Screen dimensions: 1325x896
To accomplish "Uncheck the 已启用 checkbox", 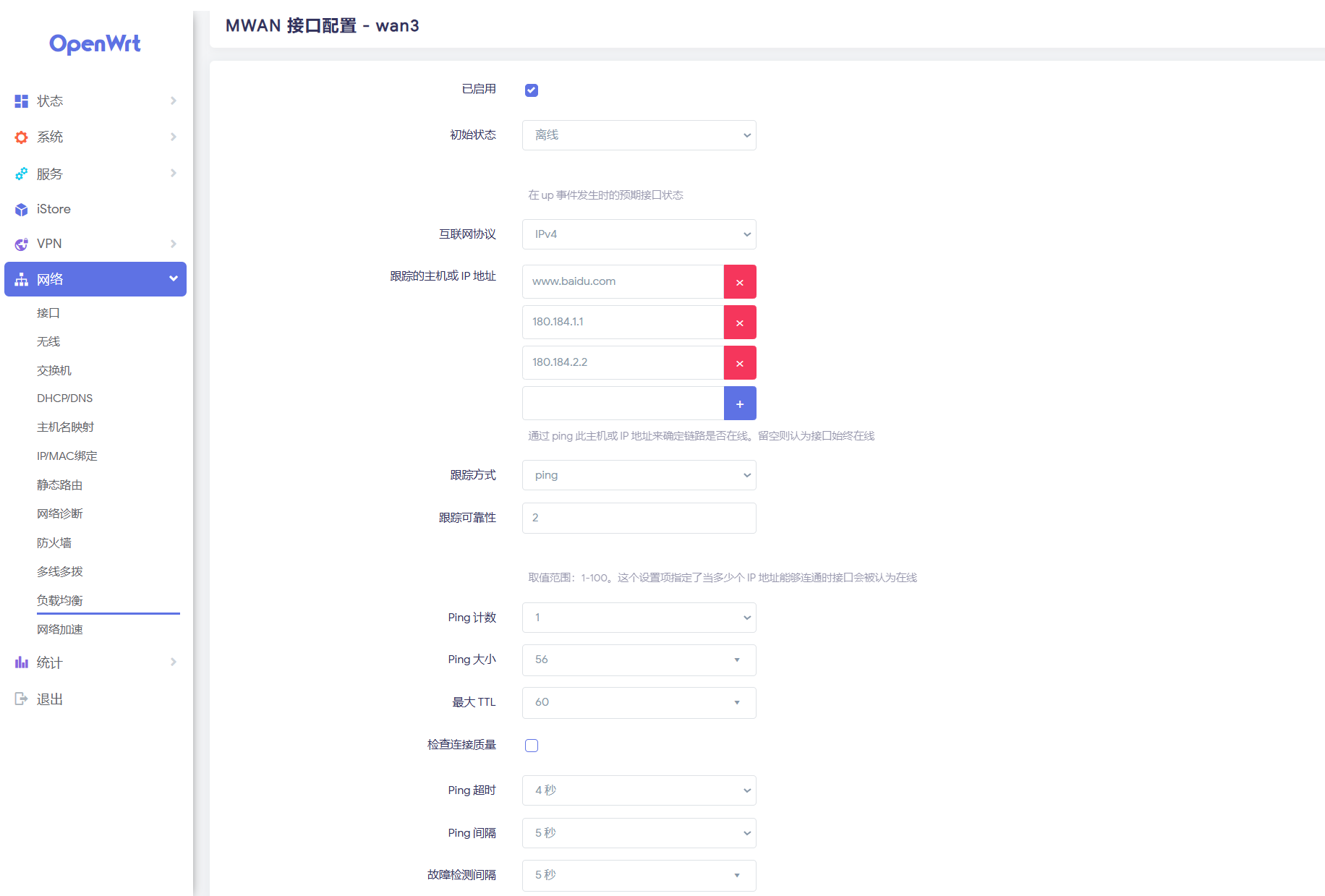I will (532, 90).
